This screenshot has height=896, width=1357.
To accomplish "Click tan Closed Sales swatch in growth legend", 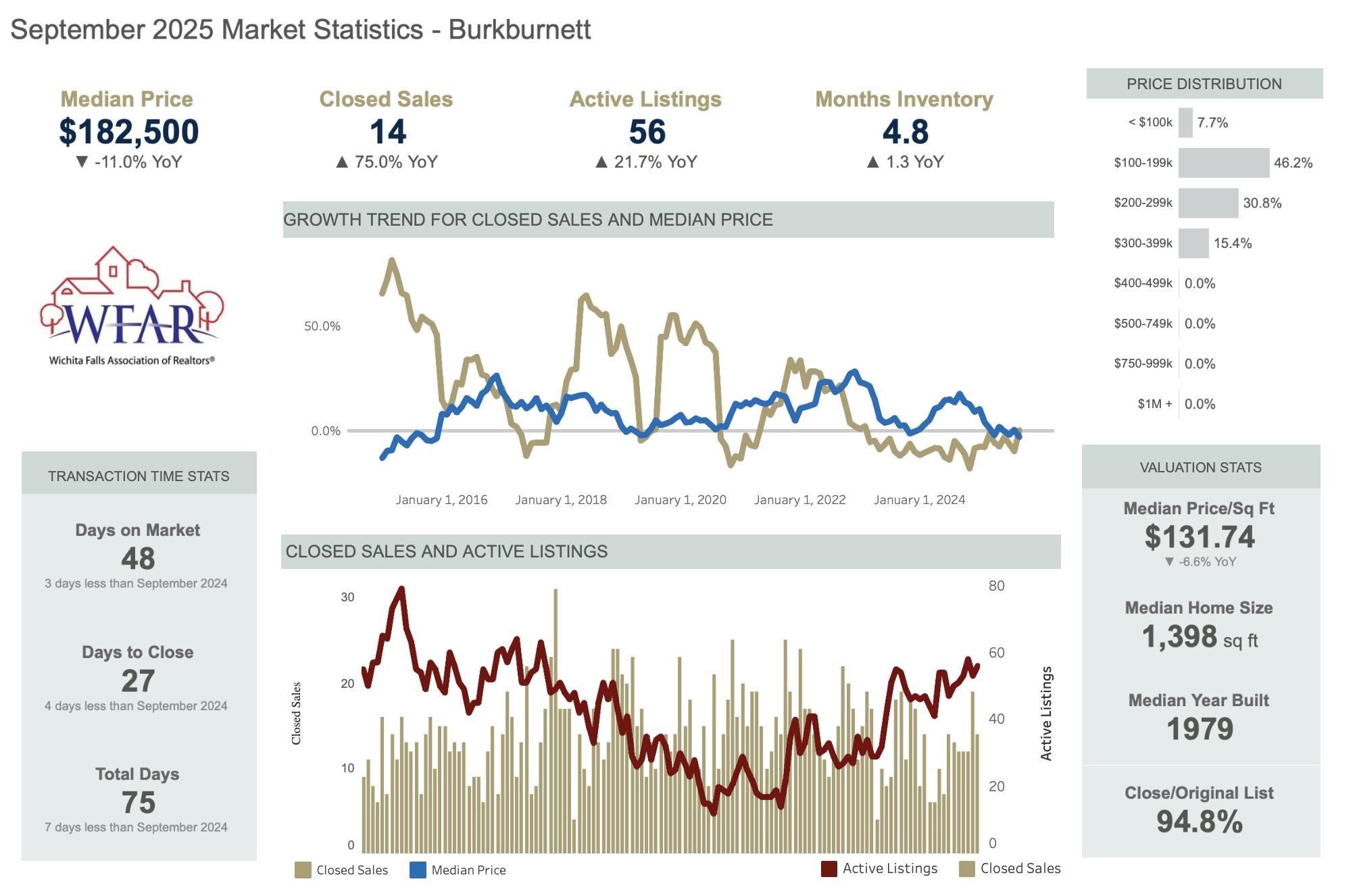I will [303, 870].
